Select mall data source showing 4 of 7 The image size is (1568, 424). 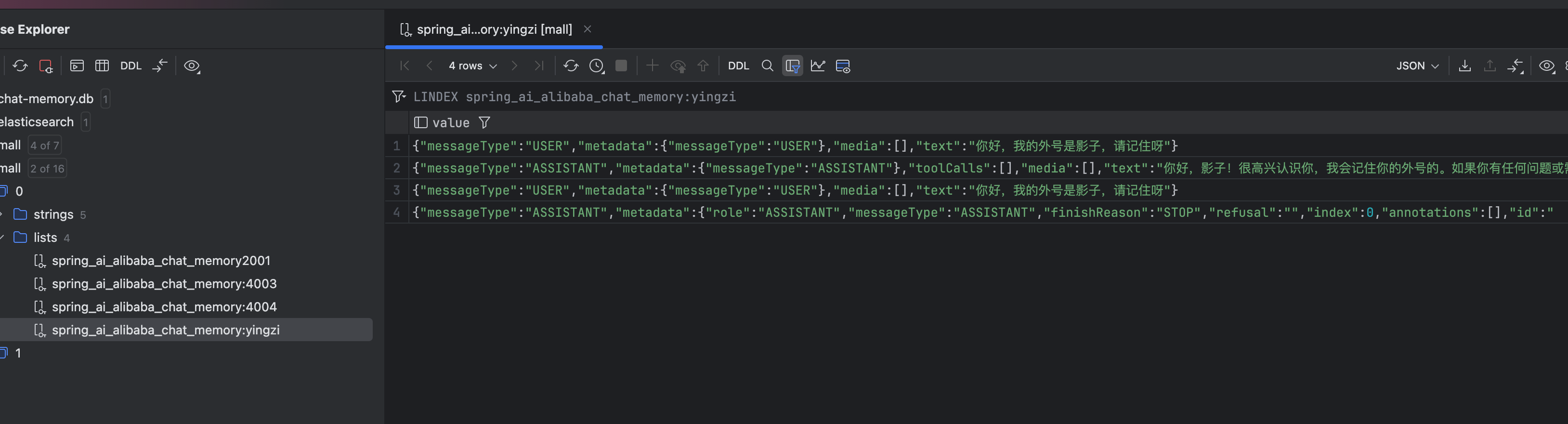(x=10, y=145)
